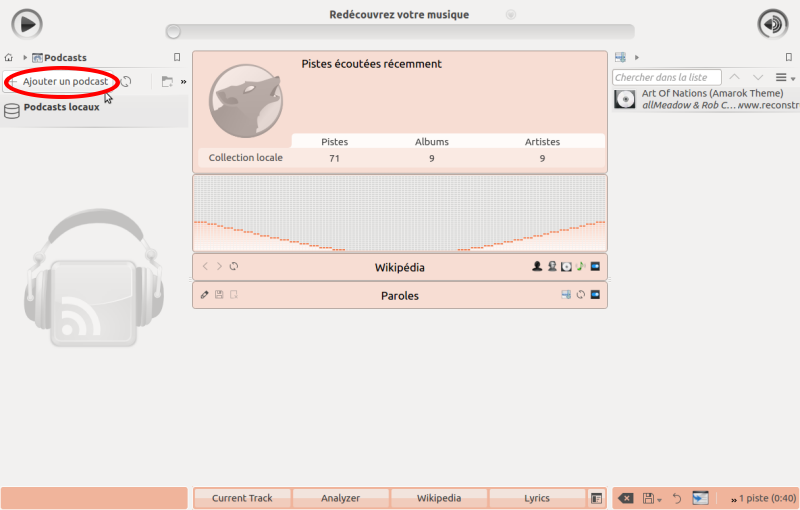Open bookmarks in the media sources panel
This screenshot has width=800, height=510.
177,57
